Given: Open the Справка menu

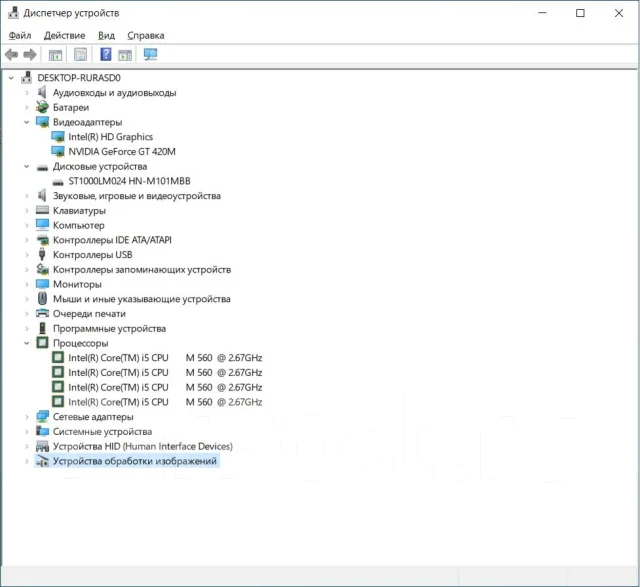Looking at the screenshot, I should (x=146, y=36).
